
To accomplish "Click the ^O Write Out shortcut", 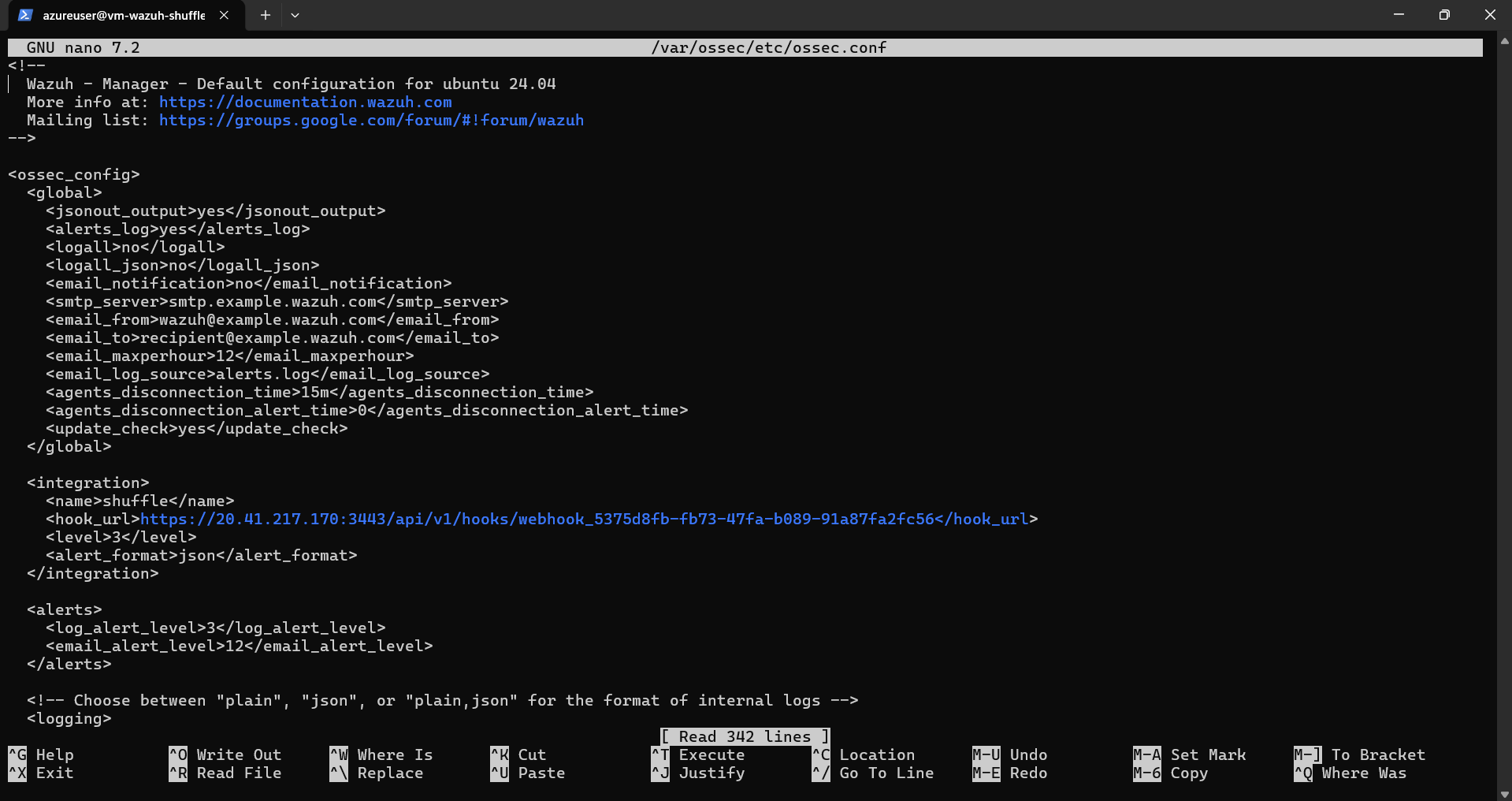I will [225, 754].
